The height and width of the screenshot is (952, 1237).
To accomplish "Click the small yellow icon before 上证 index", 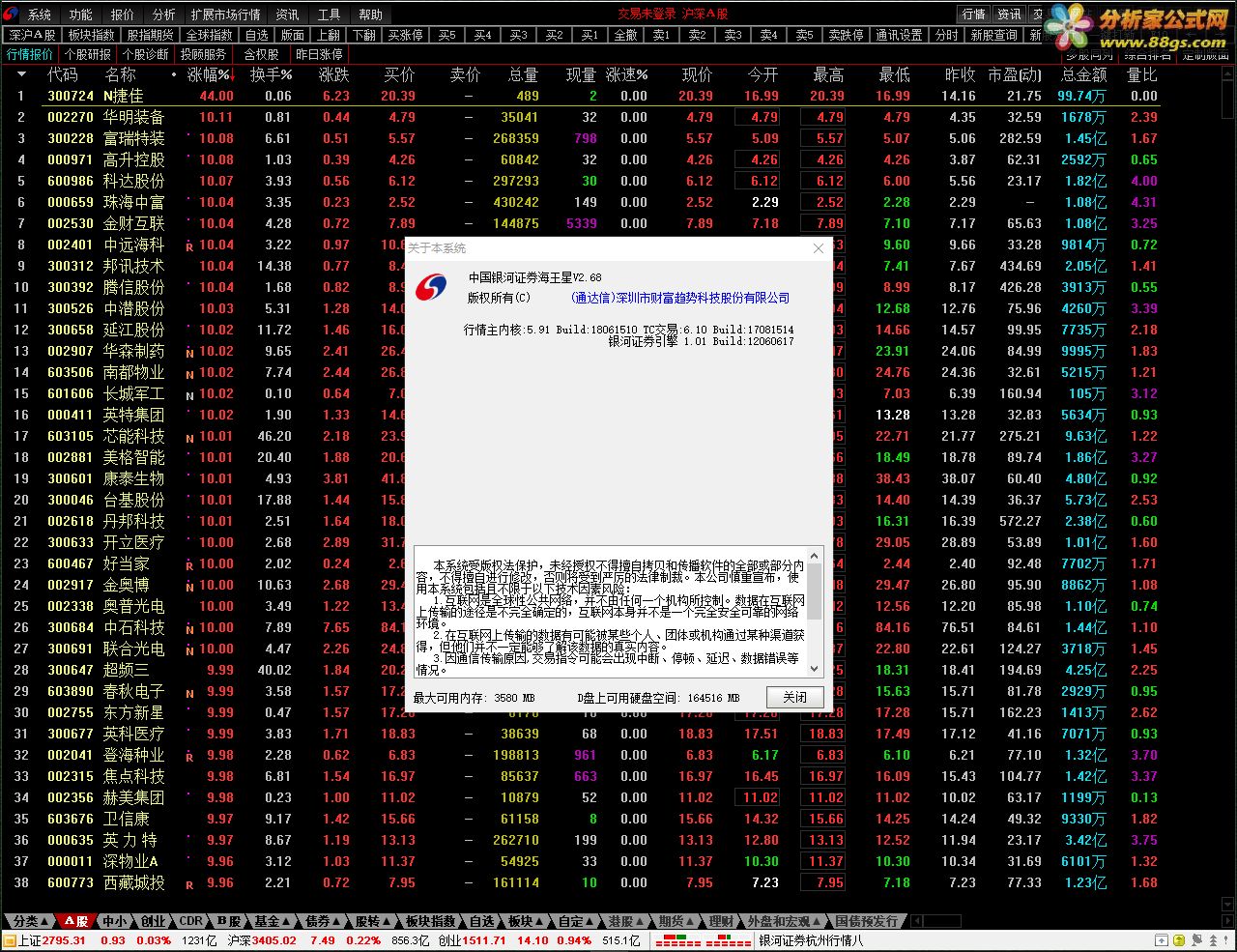I will 10,940.
